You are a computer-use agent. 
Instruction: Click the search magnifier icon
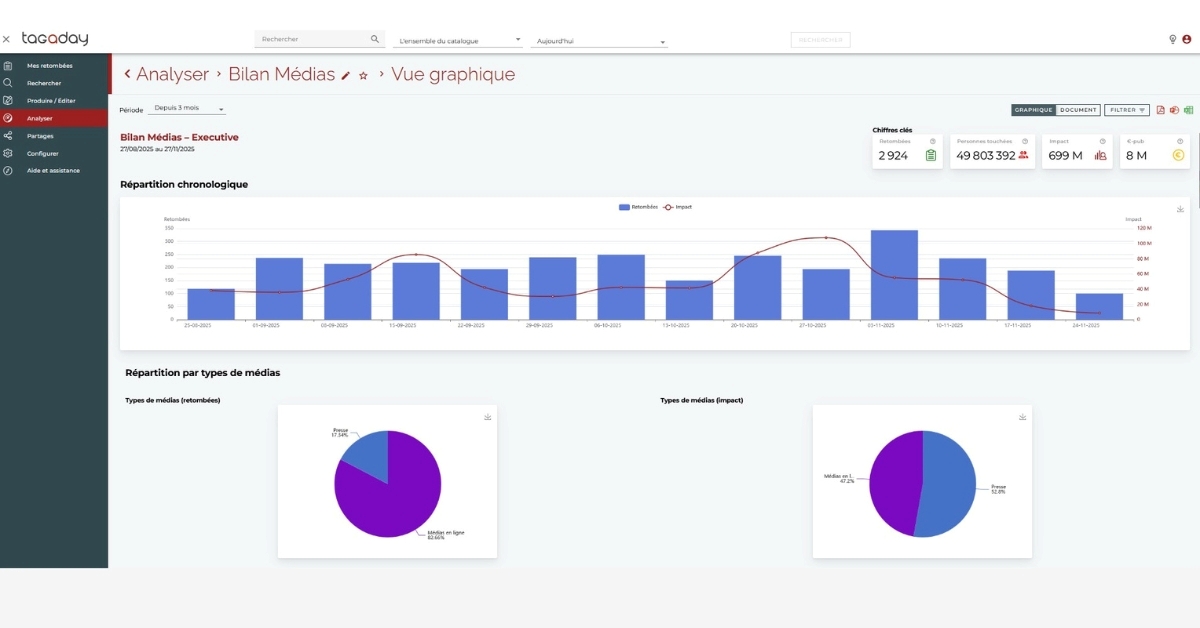click(375, 40)
